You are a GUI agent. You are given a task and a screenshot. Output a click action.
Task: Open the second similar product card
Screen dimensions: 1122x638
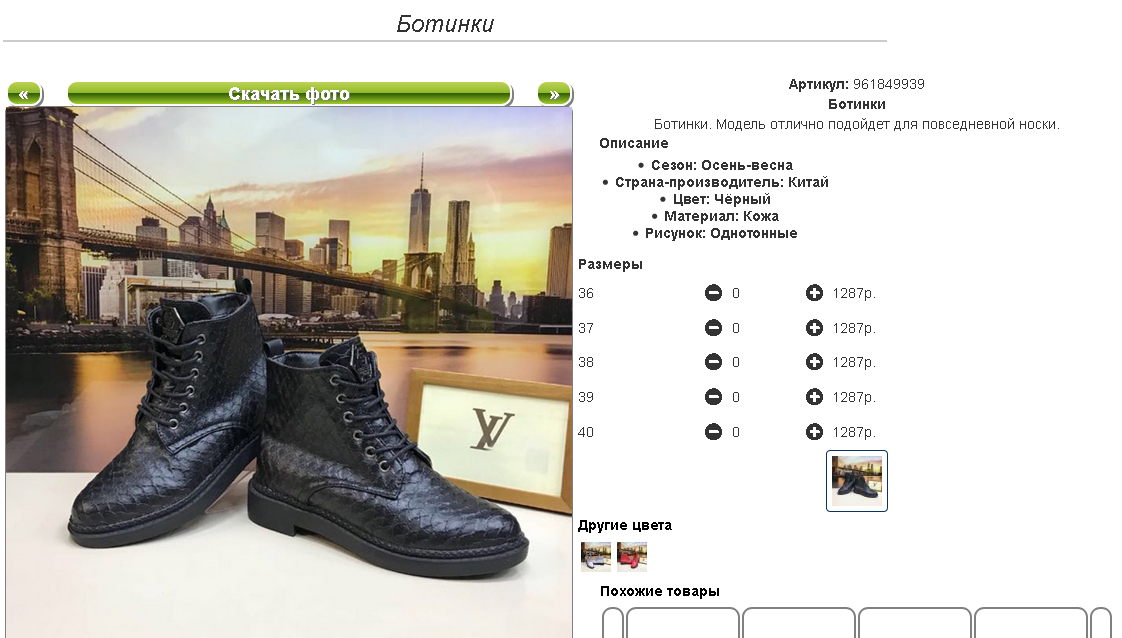[x=799, y=622]
